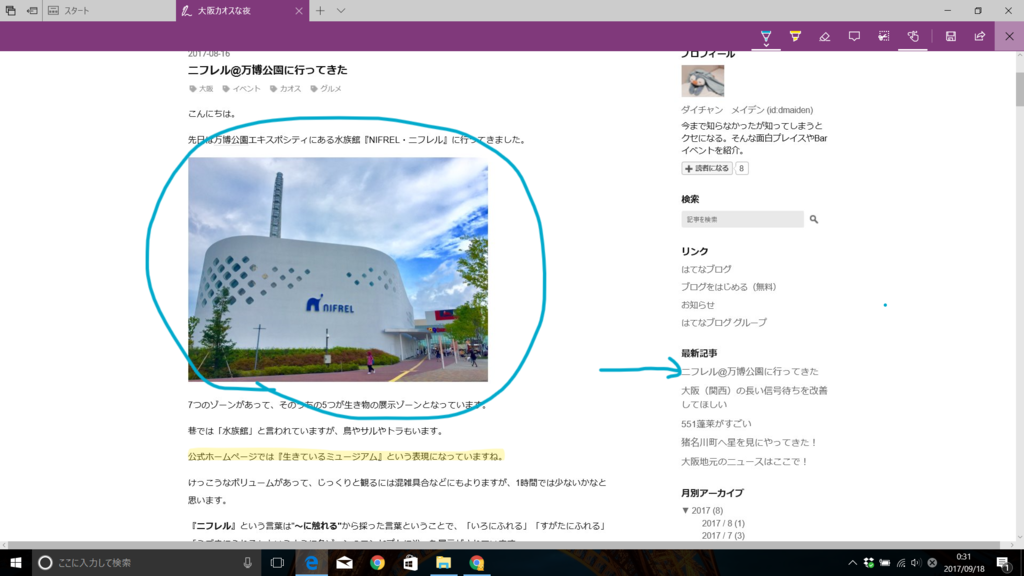Select the yellow highlighter tool

pyautogui.click(x=795, y=37)
